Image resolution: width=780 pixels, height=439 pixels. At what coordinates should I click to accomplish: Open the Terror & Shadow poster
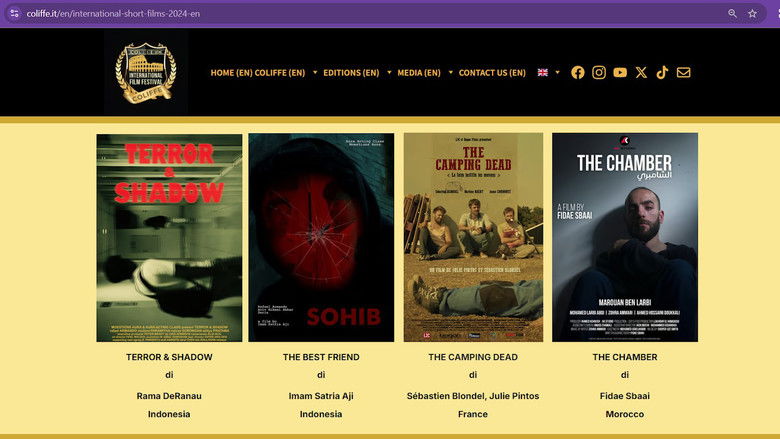pos(169,238)
